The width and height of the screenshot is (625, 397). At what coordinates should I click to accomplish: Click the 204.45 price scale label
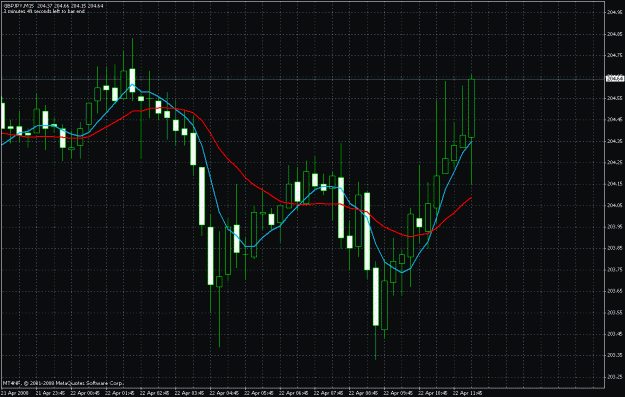coord(615,120)
